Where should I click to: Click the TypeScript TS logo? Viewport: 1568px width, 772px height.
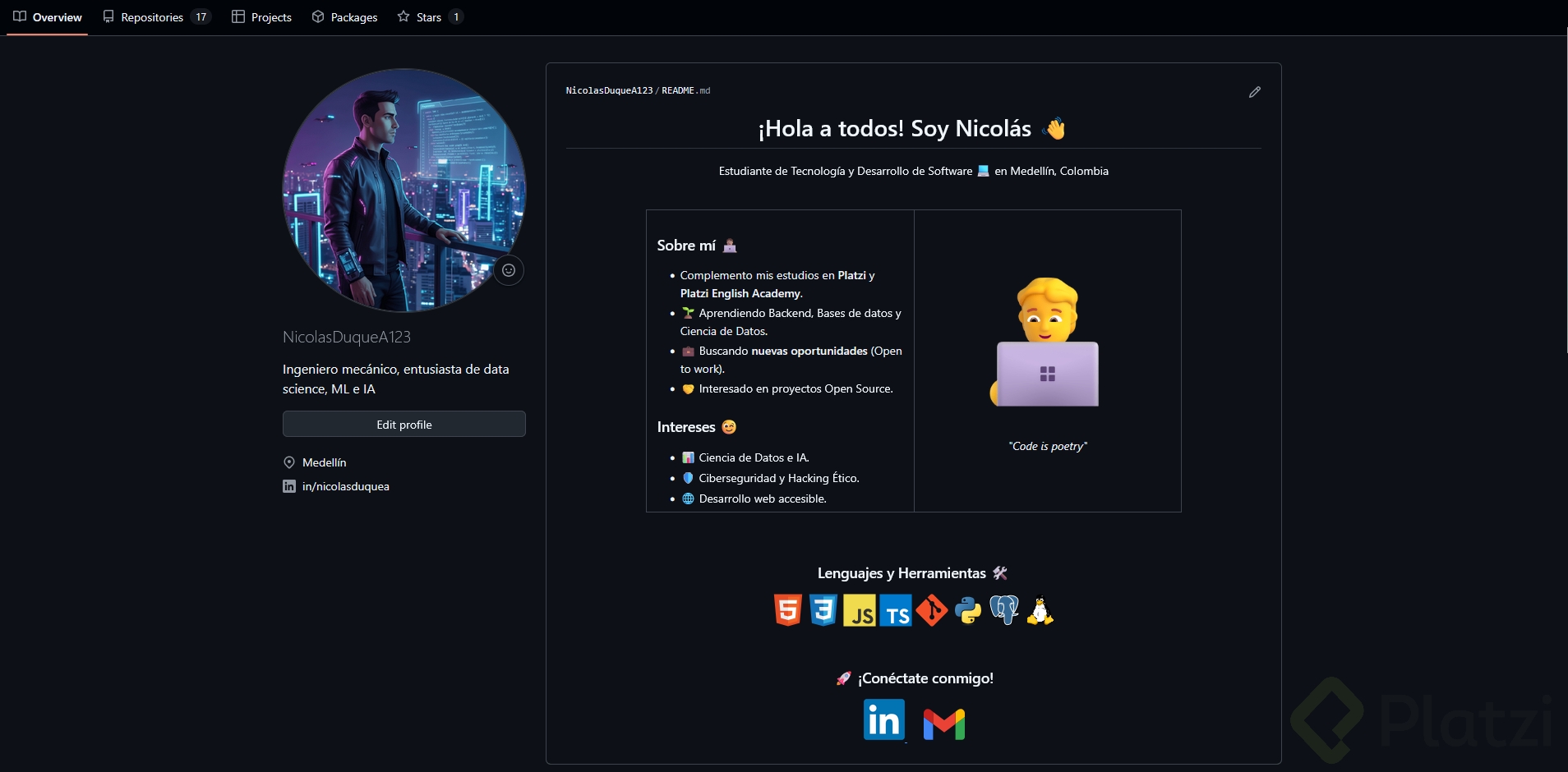[x=896, y=610]
